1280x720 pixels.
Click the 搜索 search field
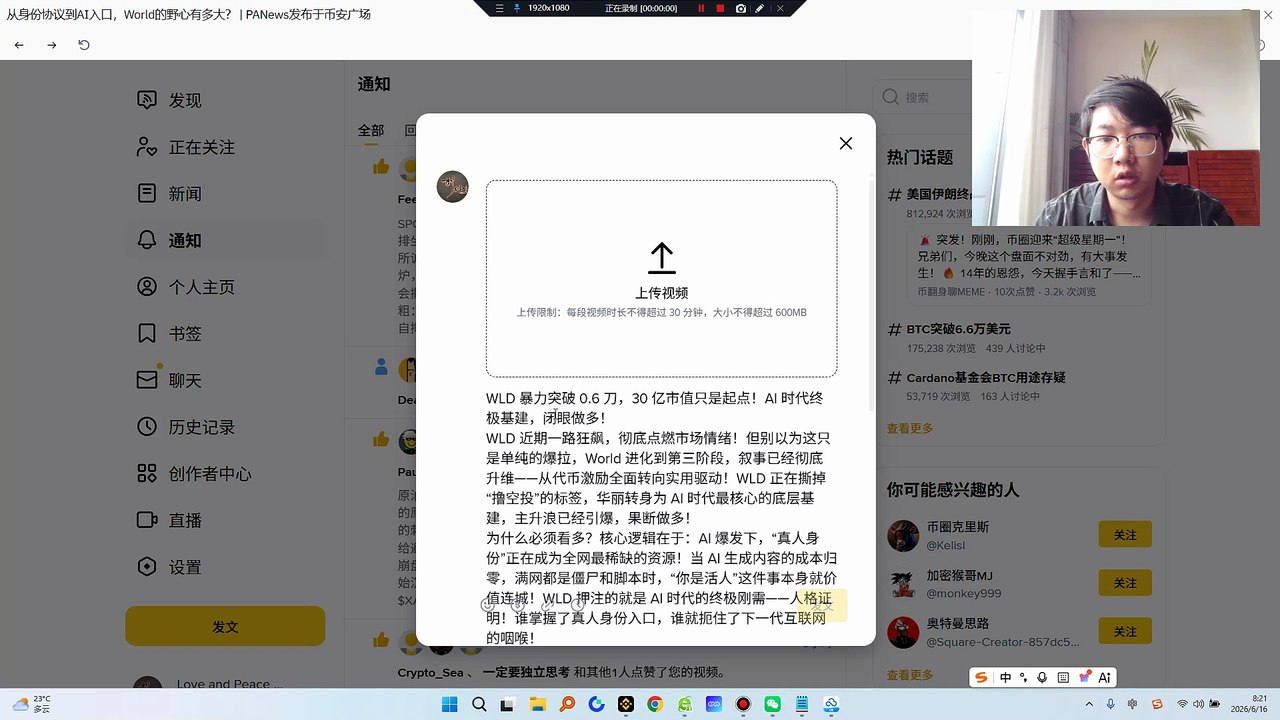tap(920, 97)
